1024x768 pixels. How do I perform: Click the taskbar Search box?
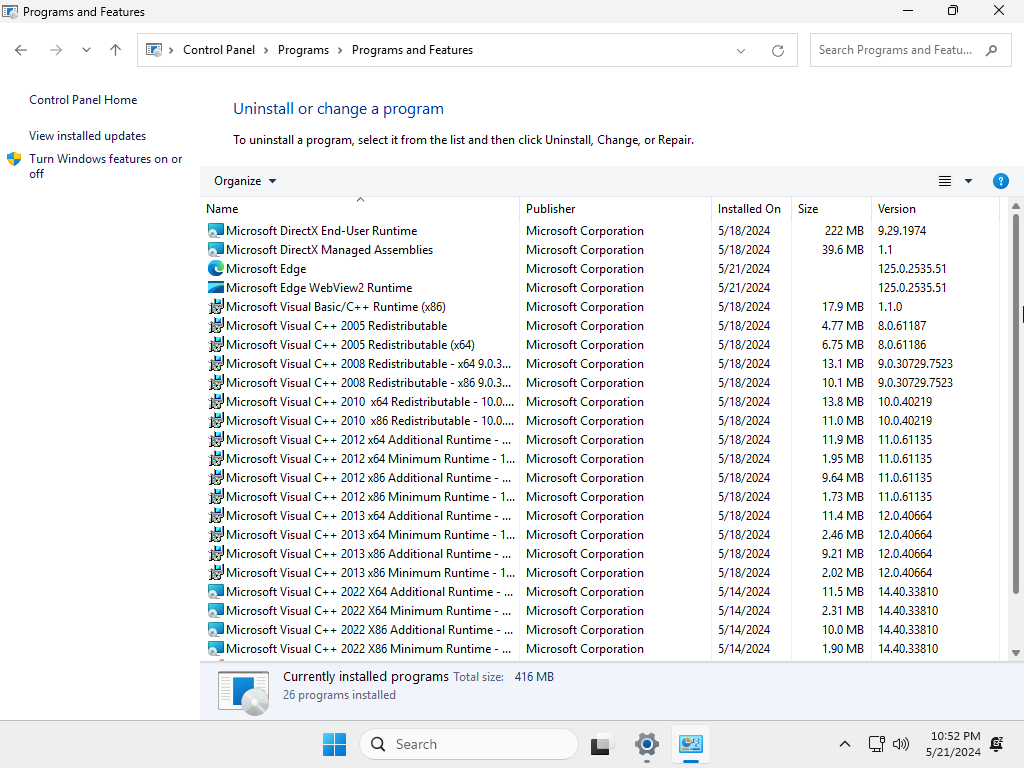pos(469,744)
